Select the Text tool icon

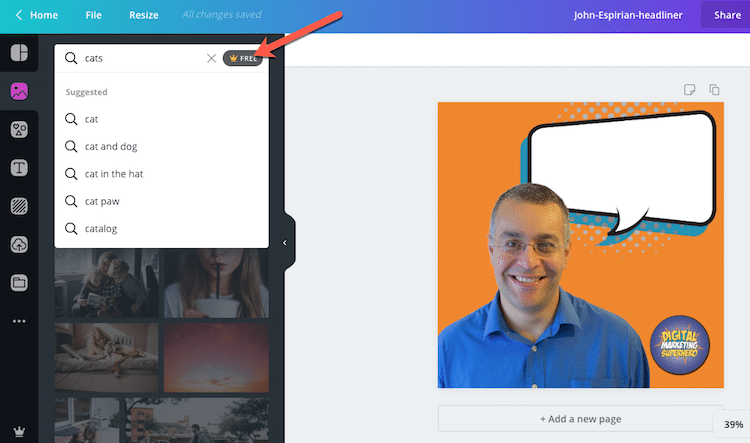pos(19,168)
